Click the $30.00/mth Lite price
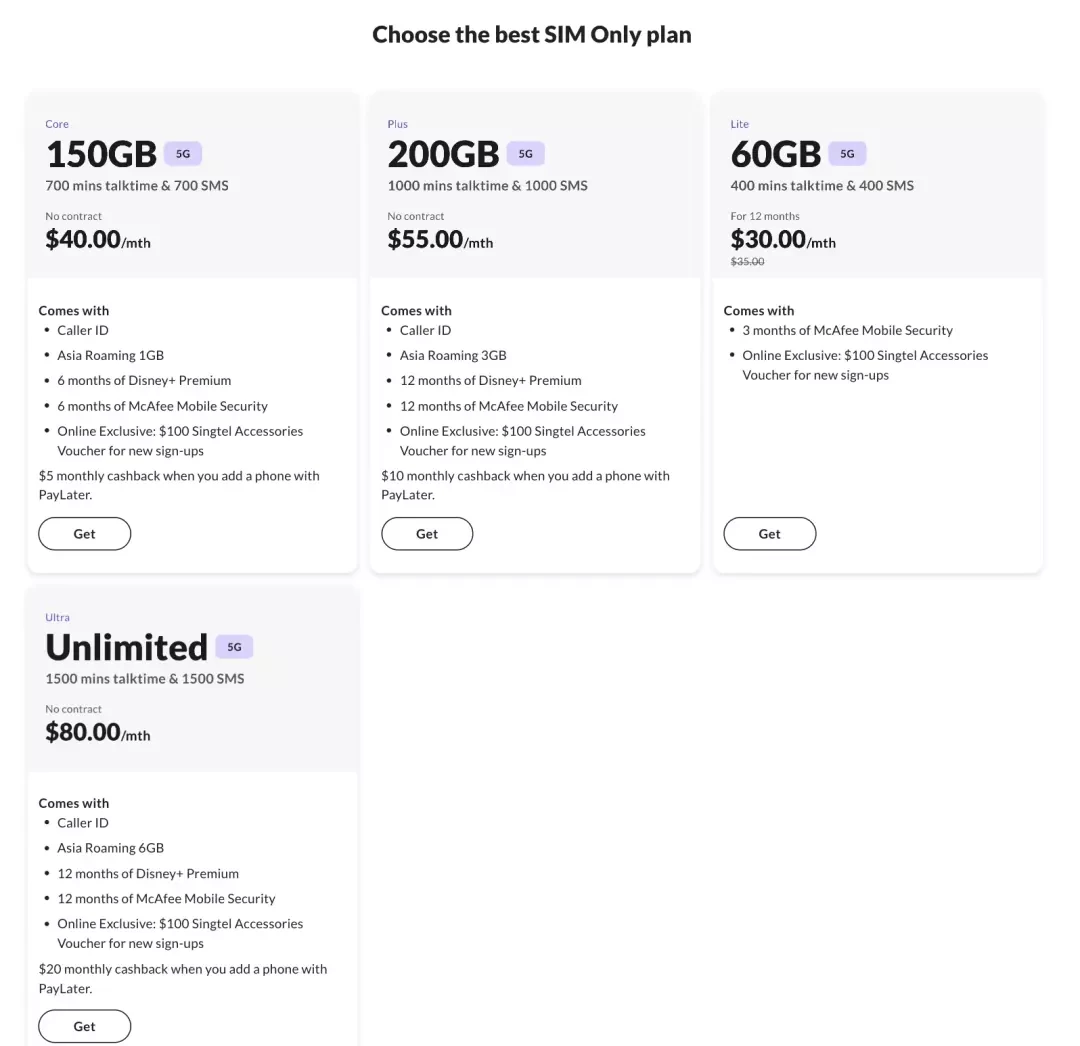This screenshot has height=1046, width=1080. tap(783, 240)
